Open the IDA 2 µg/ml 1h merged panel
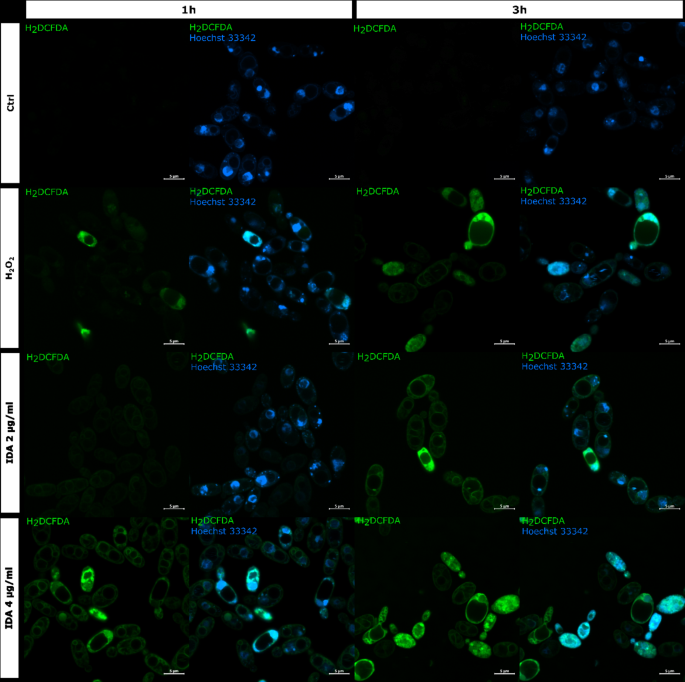Viewport: 685px width, 682px height. tap(271, 433)
